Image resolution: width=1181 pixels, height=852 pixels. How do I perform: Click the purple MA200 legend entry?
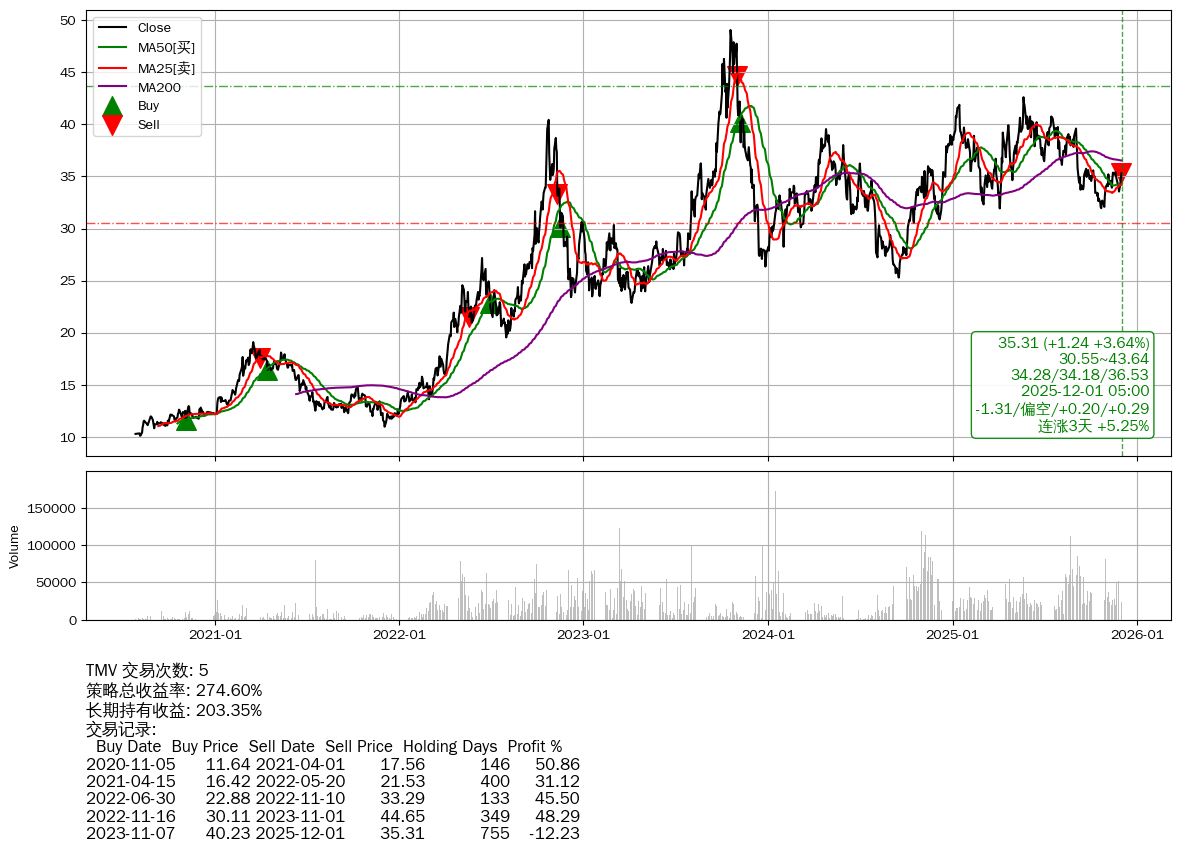point(159,87)
